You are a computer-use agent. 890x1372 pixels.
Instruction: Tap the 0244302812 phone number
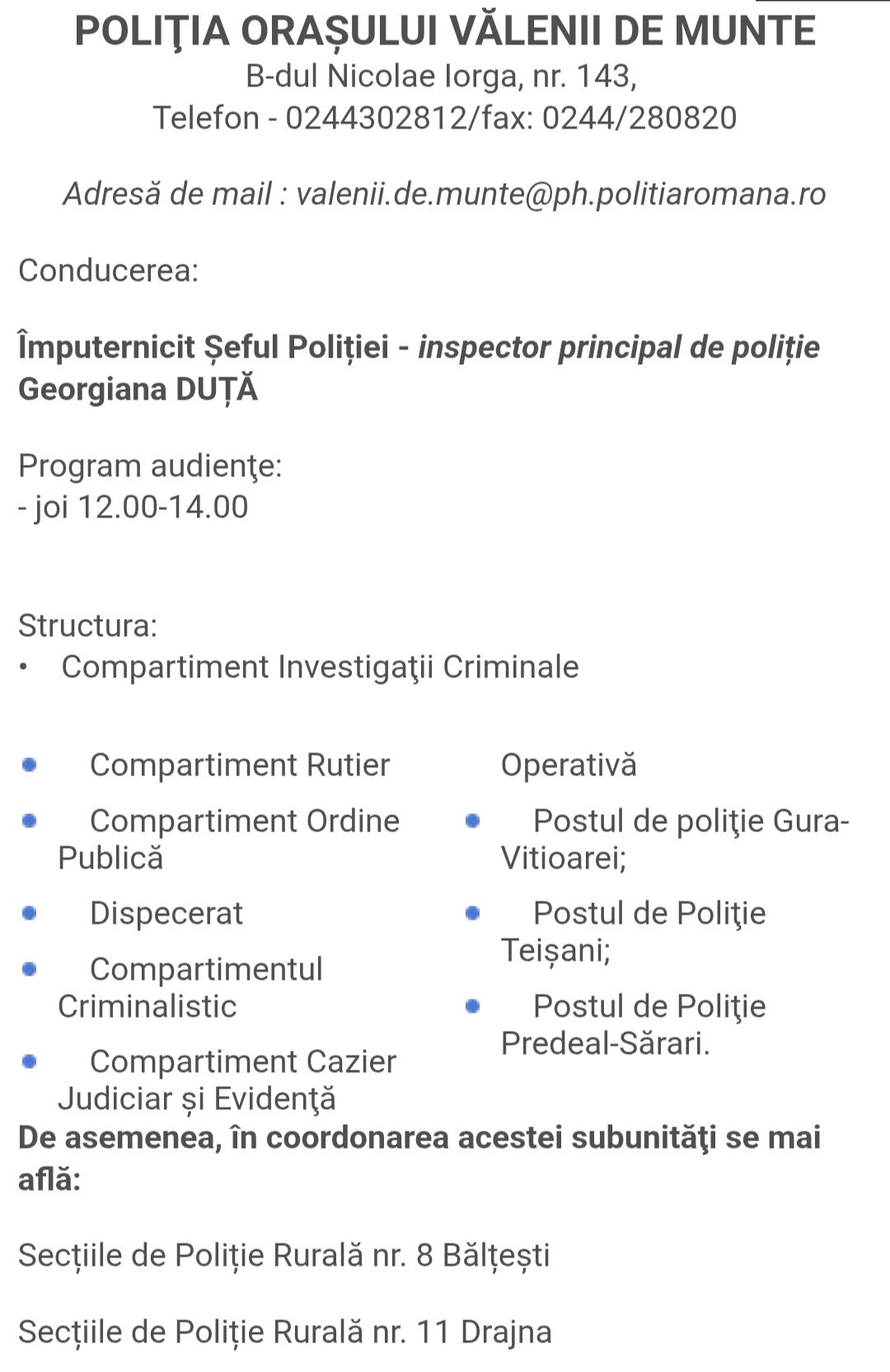[376, 118]
